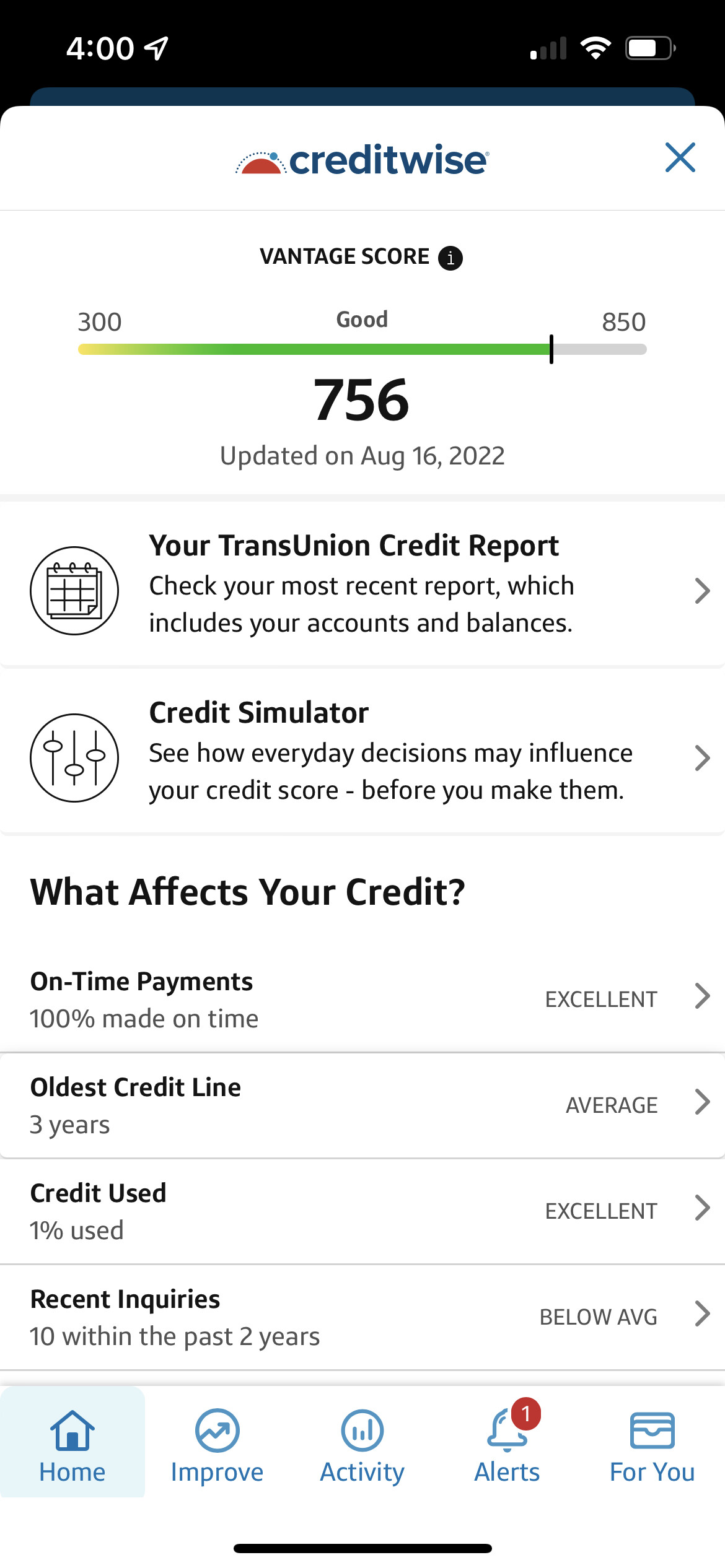Tap the Vantage Score info icon
725x1568 pixels.
coord(450,258)
